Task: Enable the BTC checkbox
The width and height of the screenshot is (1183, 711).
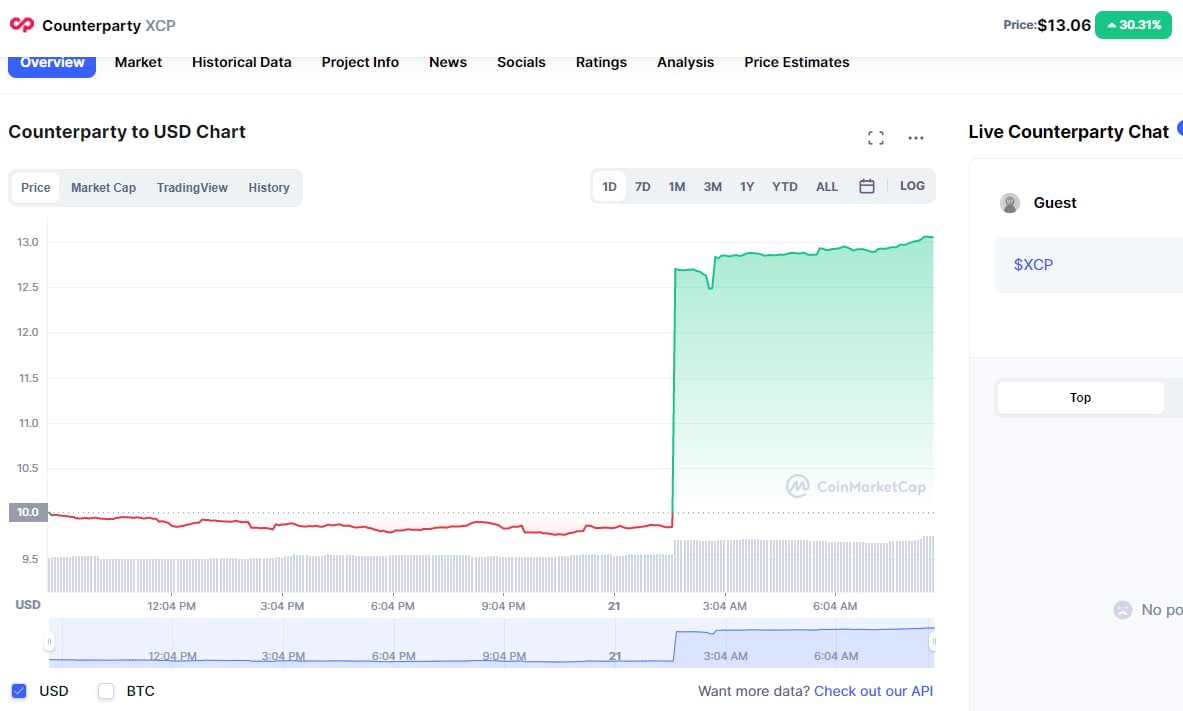Action: click(x=106, y=691)
